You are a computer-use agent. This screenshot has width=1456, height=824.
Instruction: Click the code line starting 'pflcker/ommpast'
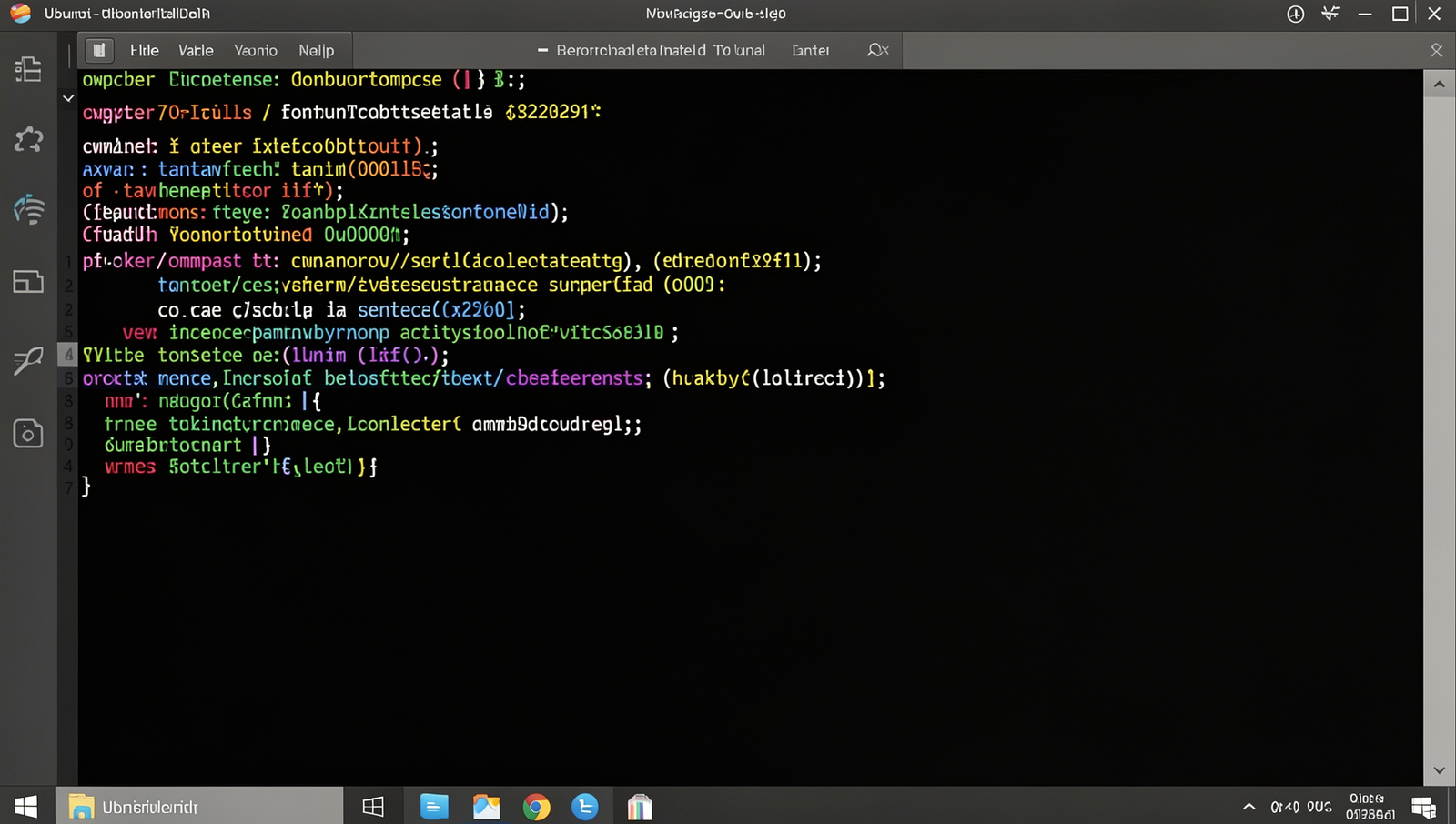click(452, 261)
